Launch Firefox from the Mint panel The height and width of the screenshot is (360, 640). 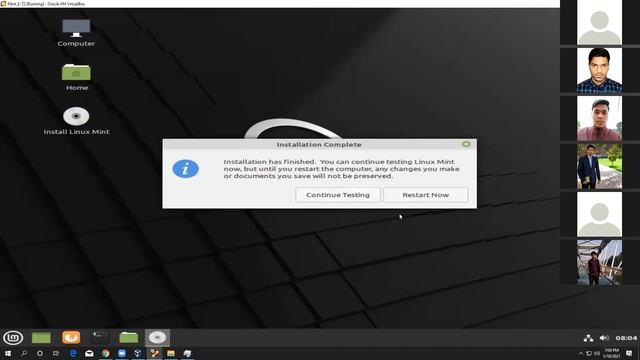pyautogui.click(x=71, y=338)
